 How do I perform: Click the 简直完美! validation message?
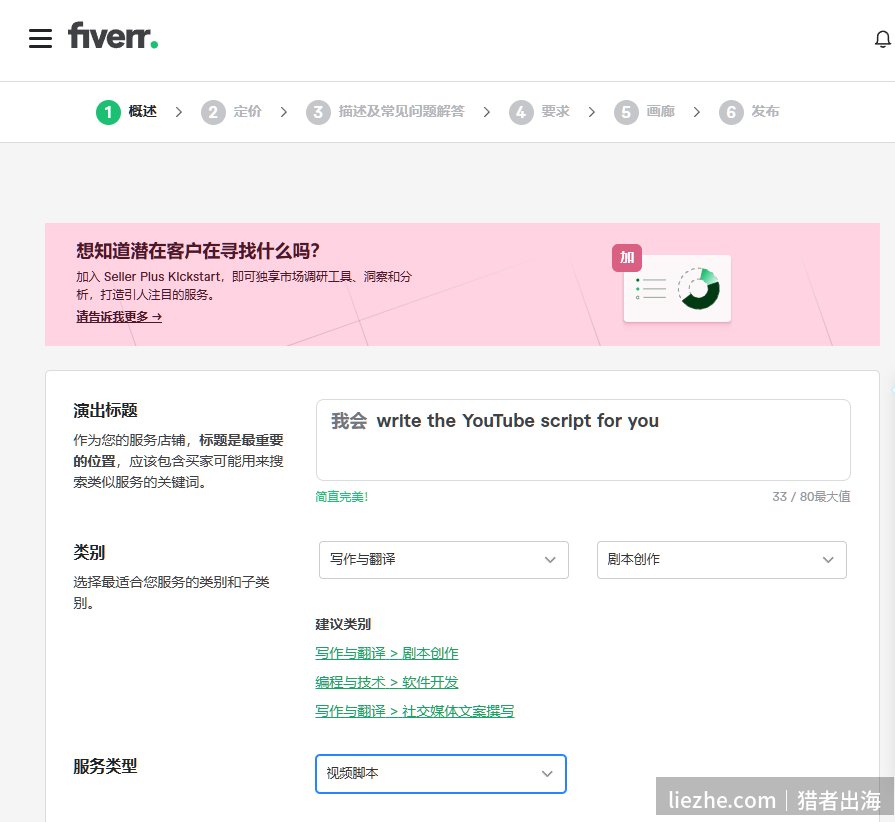coord(342,497)
